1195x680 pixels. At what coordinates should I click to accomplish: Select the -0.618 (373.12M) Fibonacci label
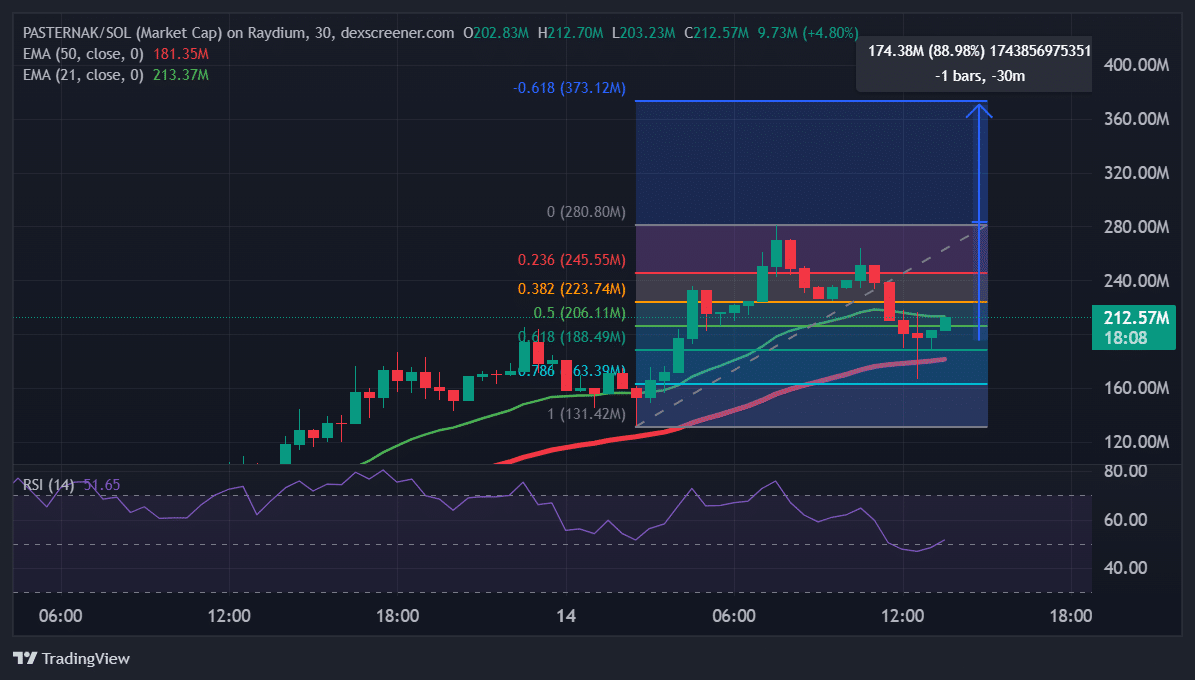tap(568, 88)
